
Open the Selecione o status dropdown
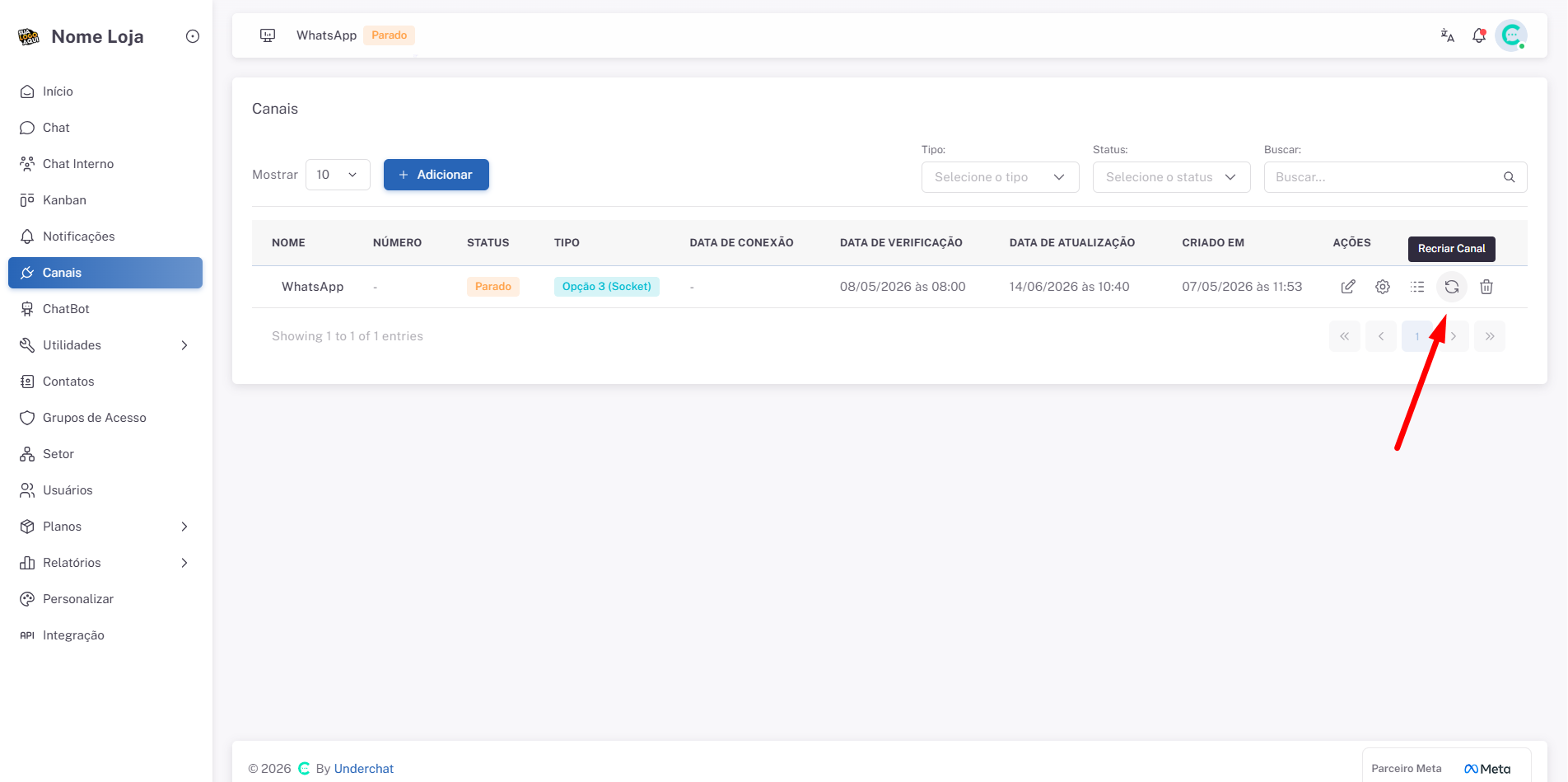pos(1171,177)
